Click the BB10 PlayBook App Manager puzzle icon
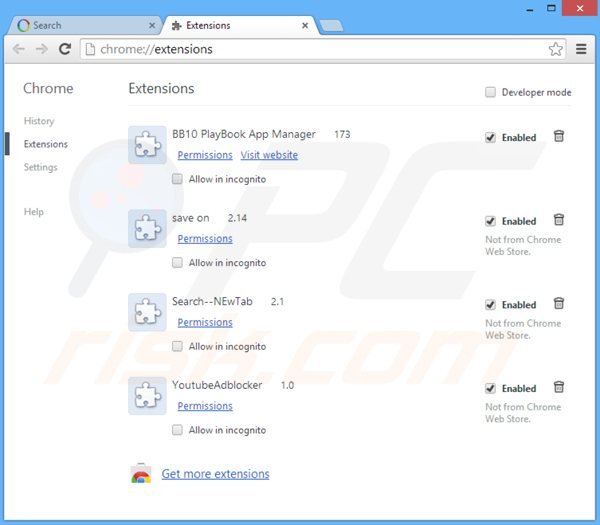 click(147, 145)
